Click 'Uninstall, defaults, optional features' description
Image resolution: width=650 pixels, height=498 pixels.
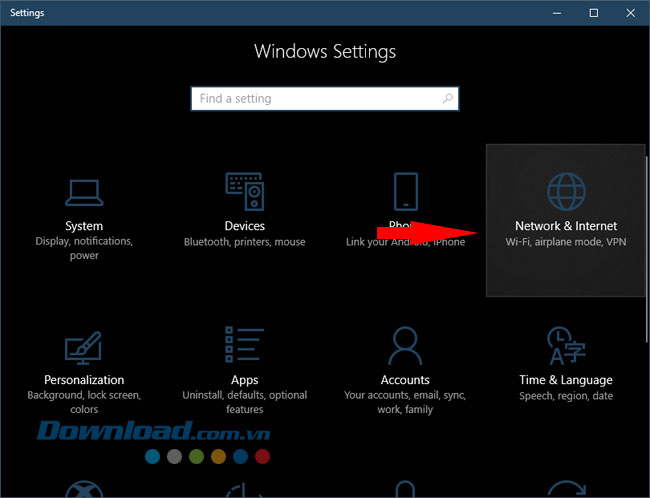click(244, 402)
